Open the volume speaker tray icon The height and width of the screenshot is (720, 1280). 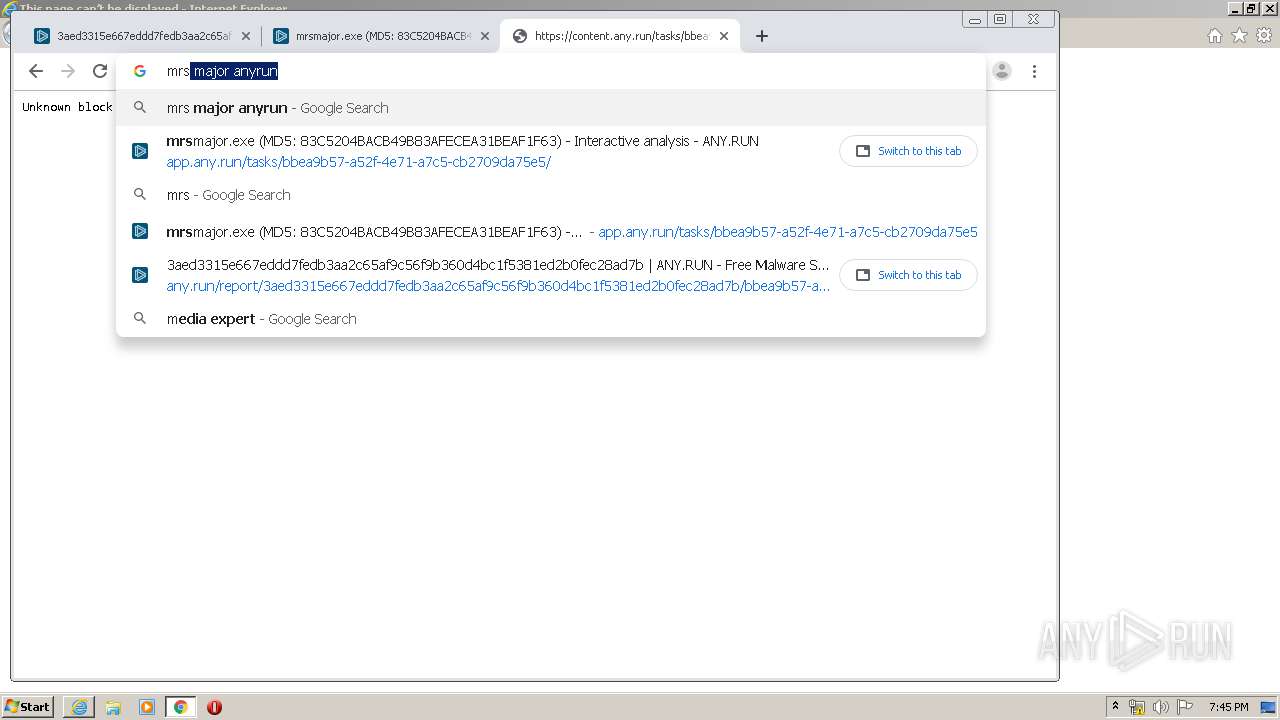tap(1161, 707)
